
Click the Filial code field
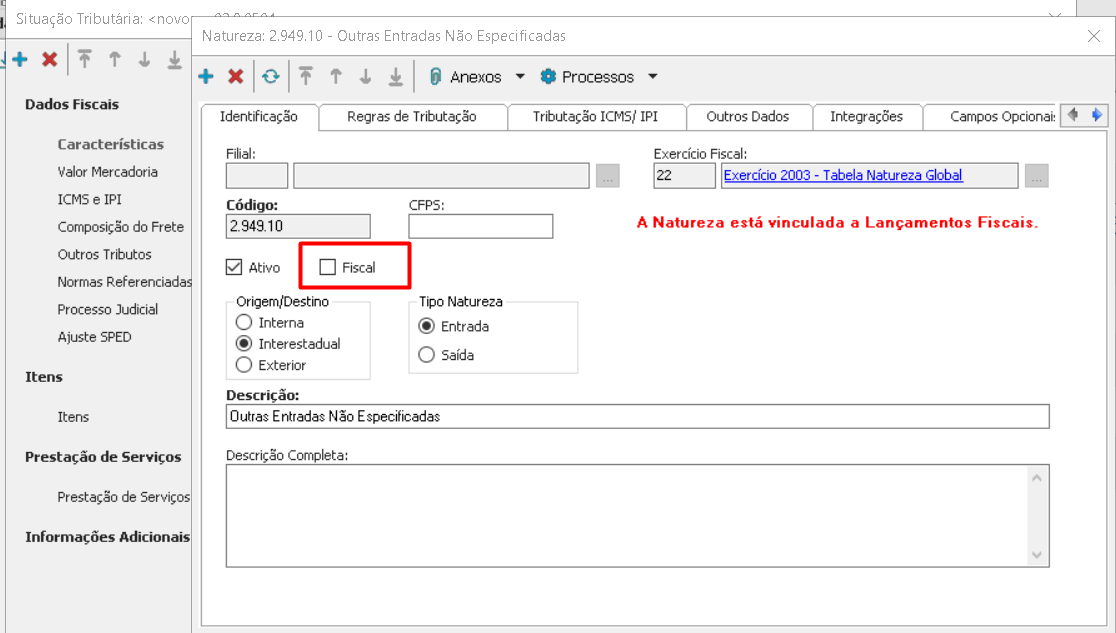tap(257, 175)
